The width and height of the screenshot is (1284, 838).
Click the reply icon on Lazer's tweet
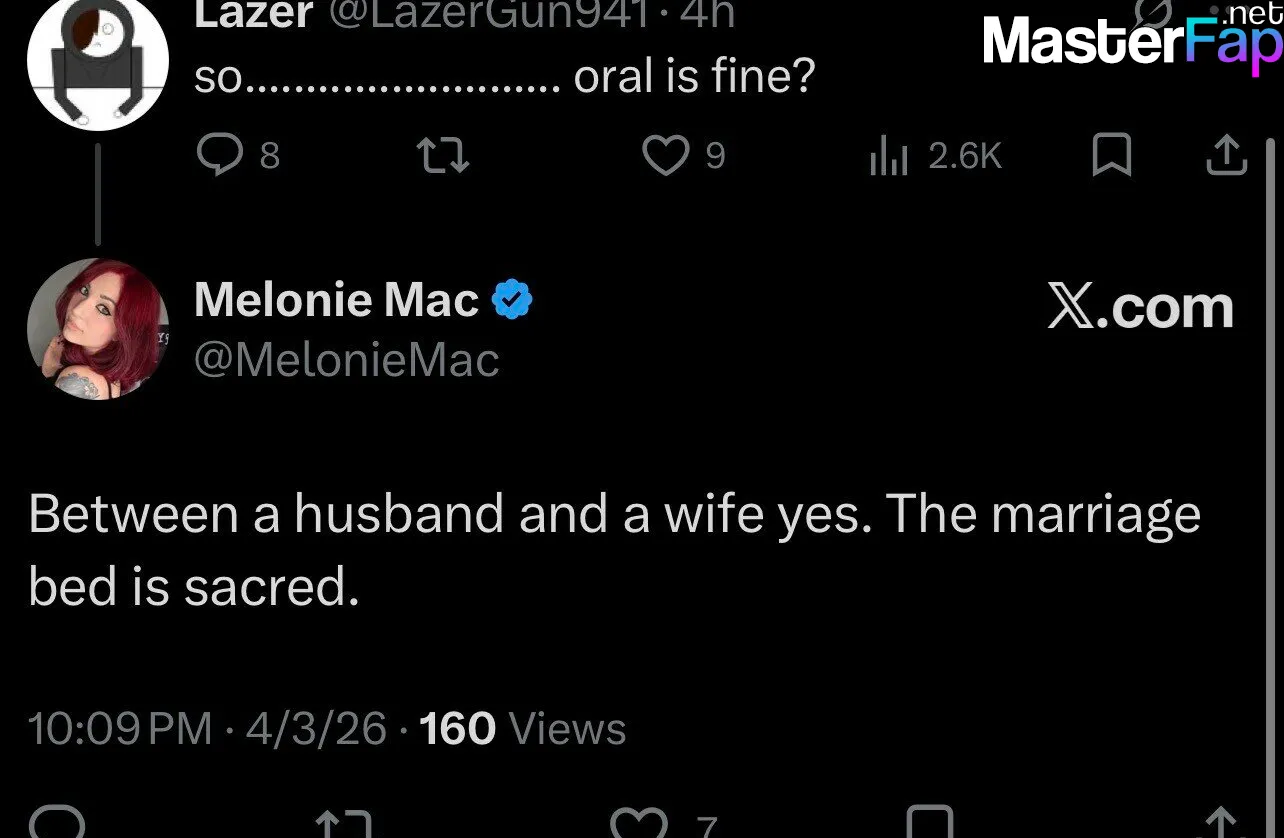tap(216, 156)
